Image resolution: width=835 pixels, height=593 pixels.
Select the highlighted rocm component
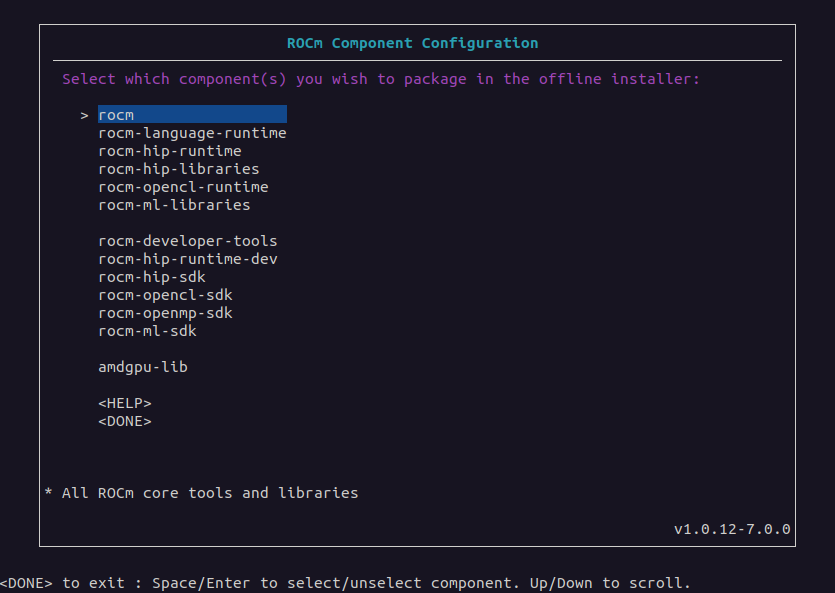[x=192, y=114]
